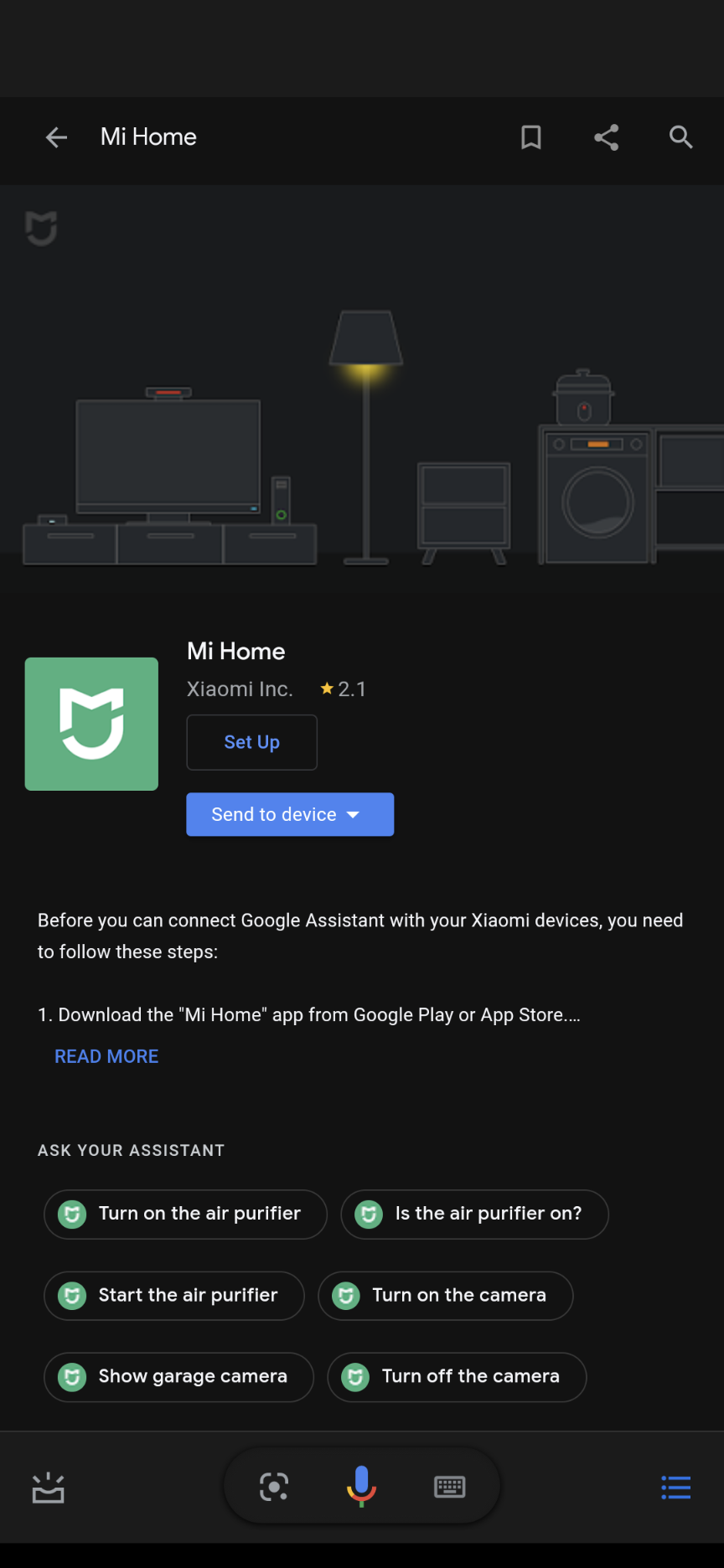Screen dimensions: 724x1568
Task: Click the Set Up button
Action: (x=251, y=742)
